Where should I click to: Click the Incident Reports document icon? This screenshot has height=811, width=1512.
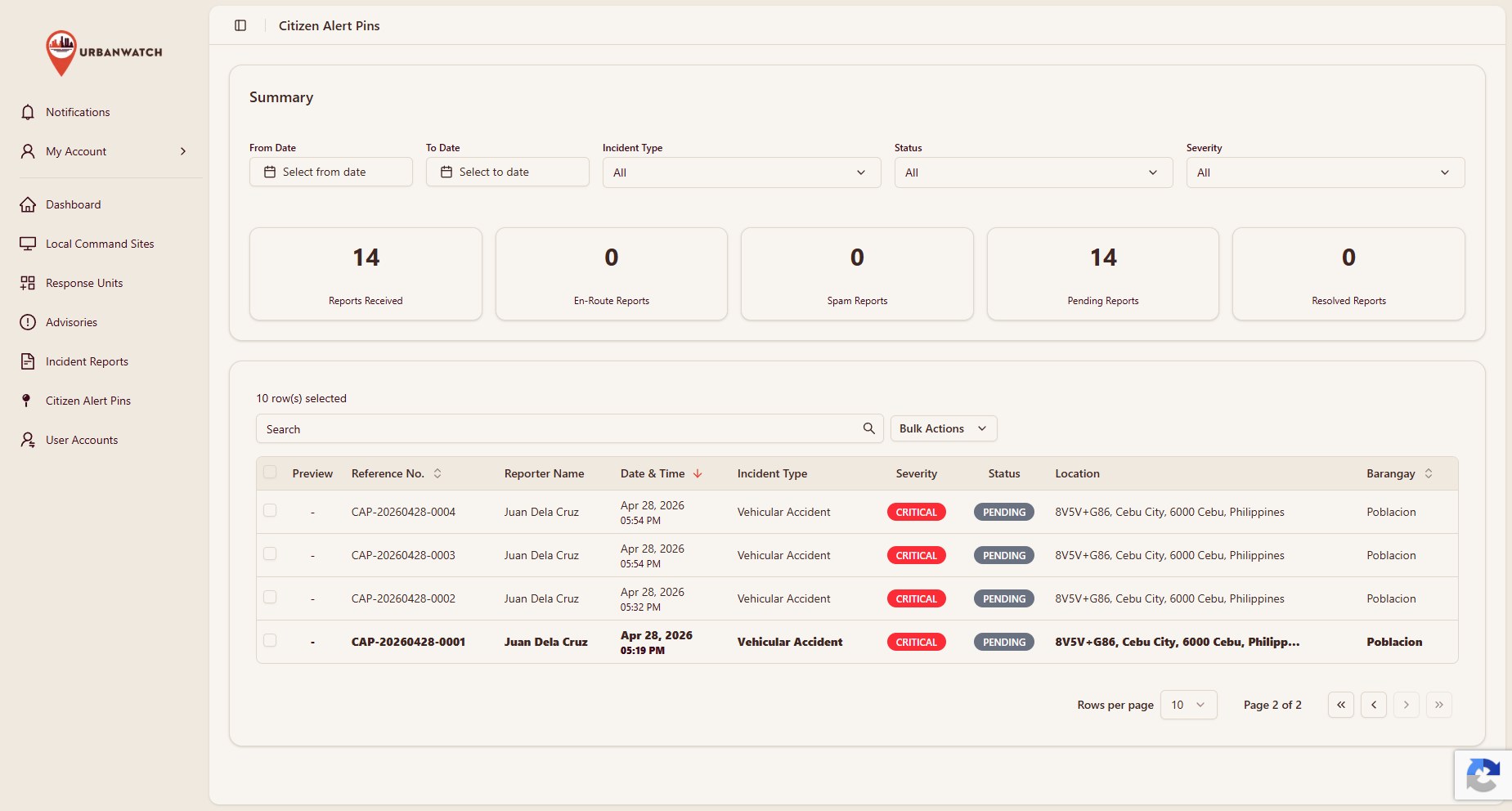(28, 361)
